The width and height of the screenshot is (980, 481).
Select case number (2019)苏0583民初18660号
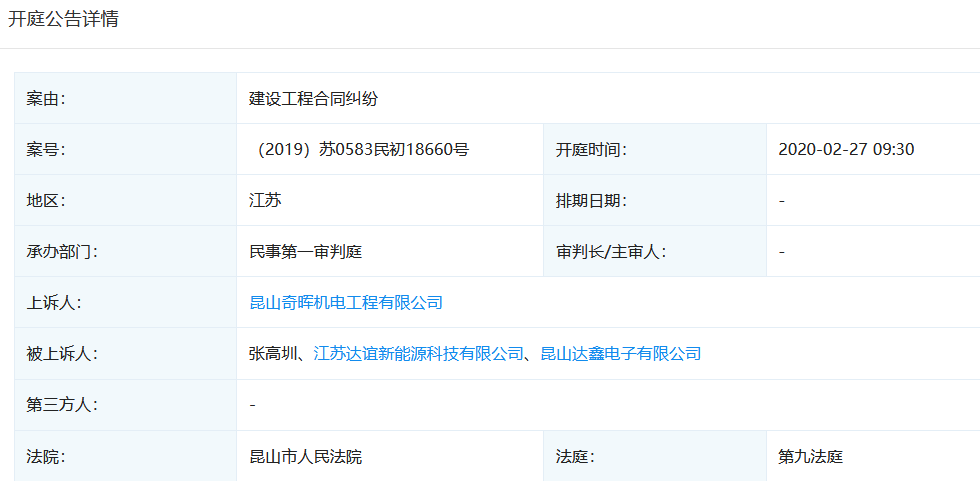(x=361, y=150)
